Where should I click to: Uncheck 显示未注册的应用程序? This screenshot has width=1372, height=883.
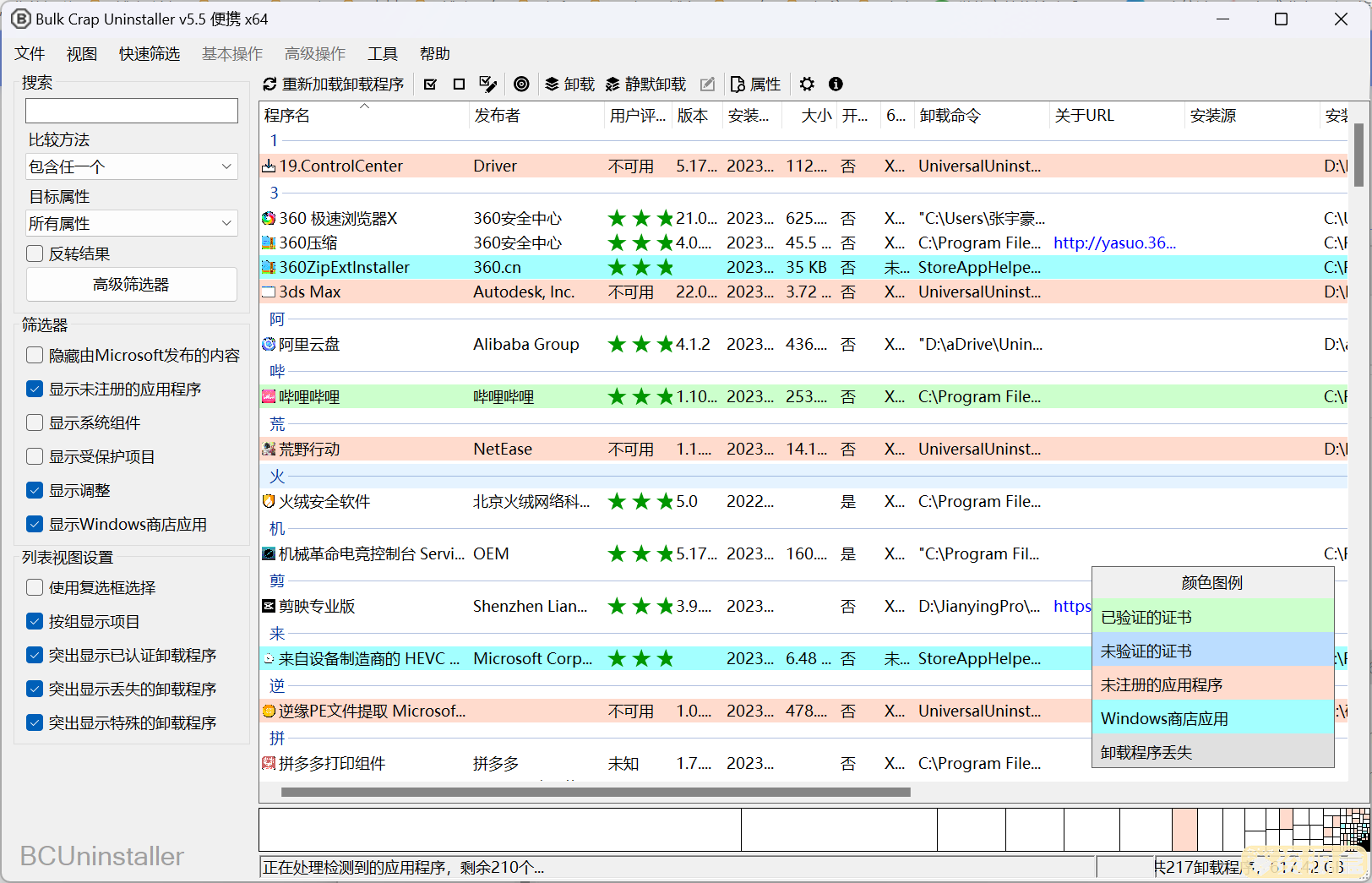click(x=35, y=389)
